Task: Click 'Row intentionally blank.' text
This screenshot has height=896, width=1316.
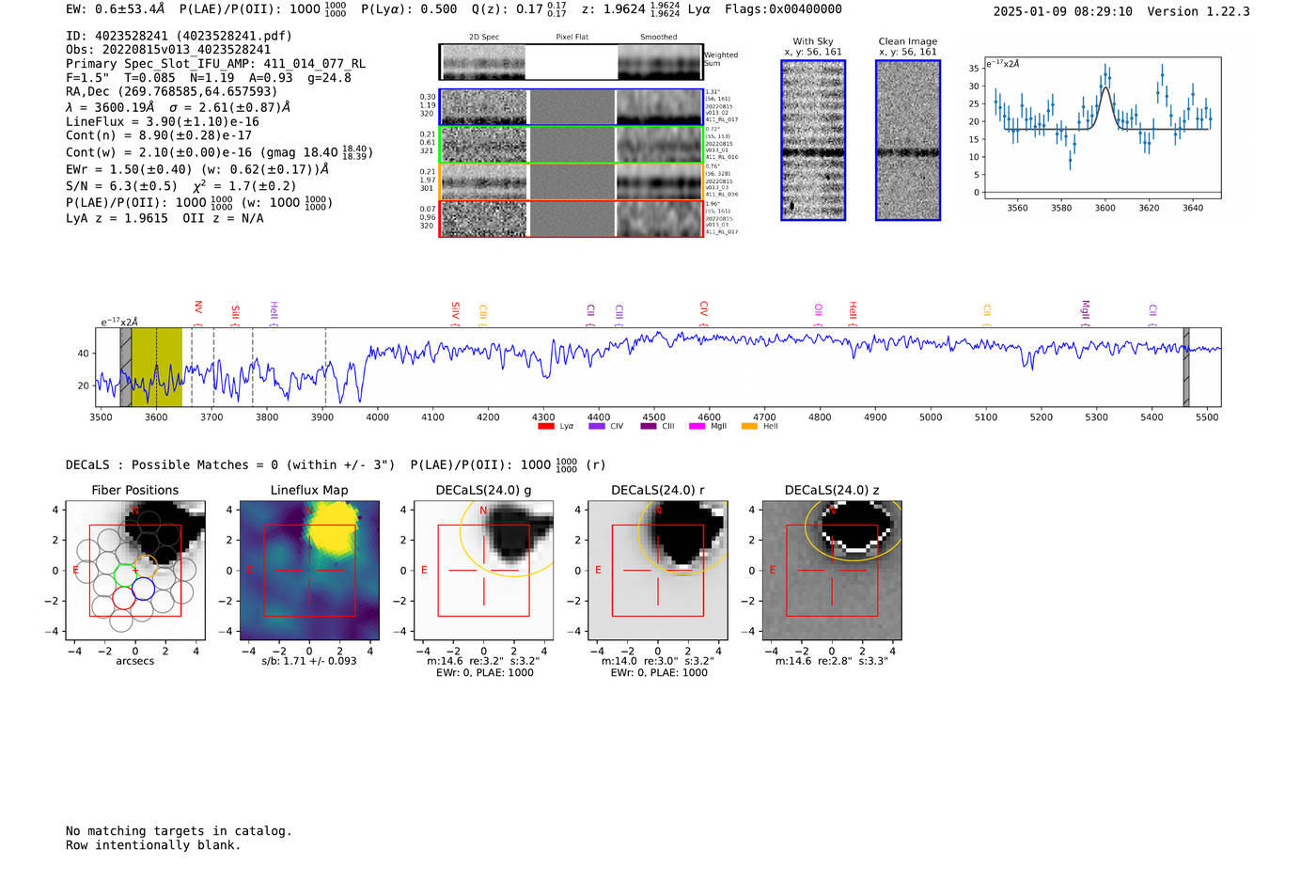Action: click(x=153, y=845)
